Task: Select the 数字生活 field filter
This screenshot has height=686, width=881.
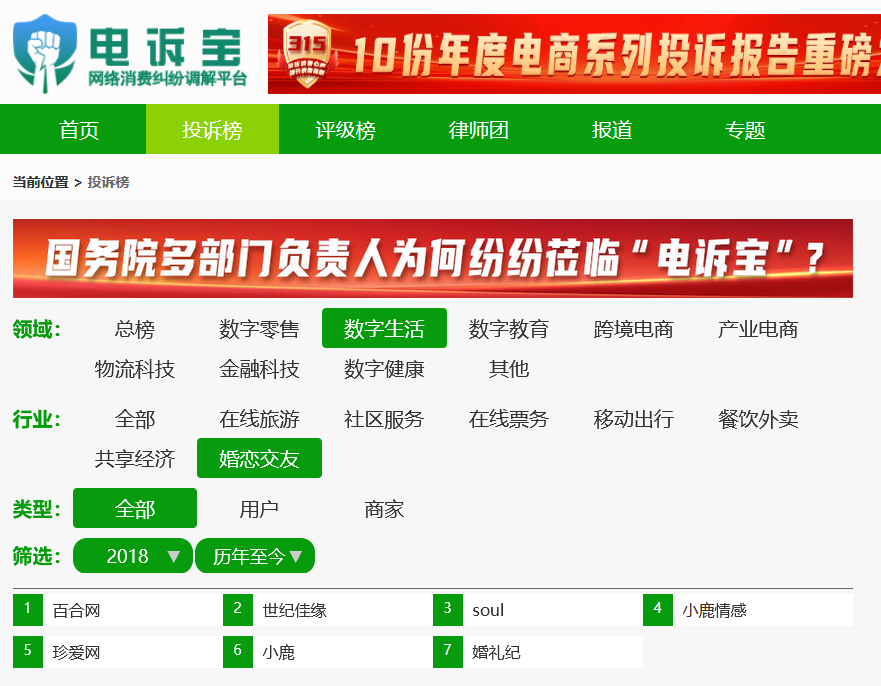Action: 384,329
